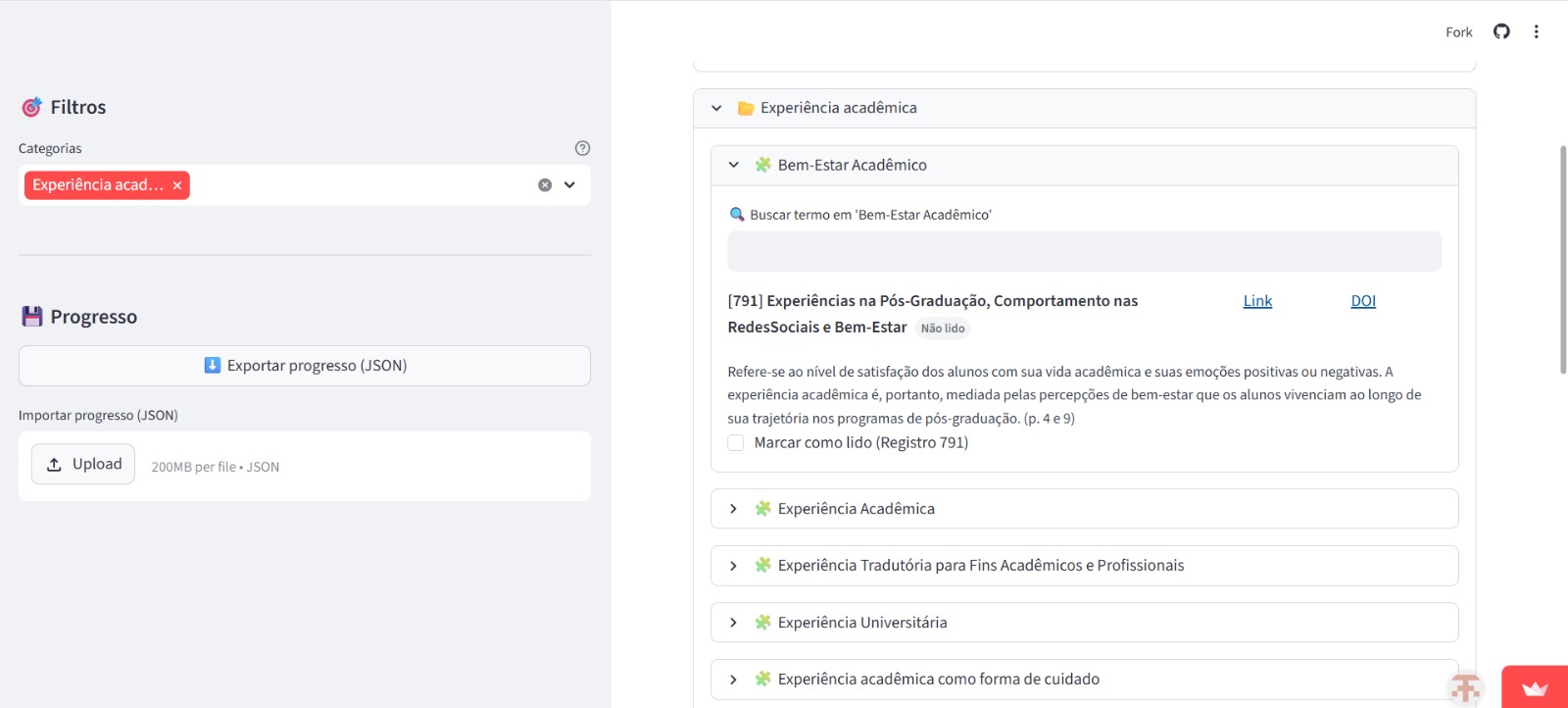Expand the Experiência Universitária section
The width and height of the screenshot is (1568, 708).
pos(733,623)
